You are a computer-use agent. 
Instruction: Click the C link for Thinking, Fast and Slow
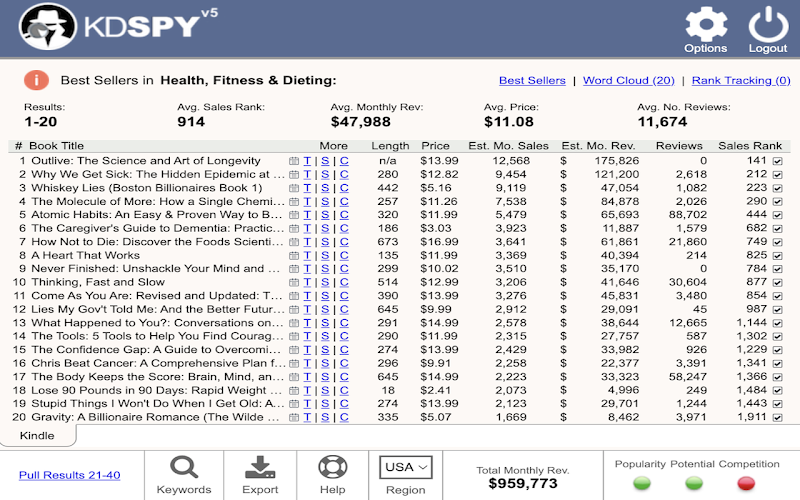344,282
